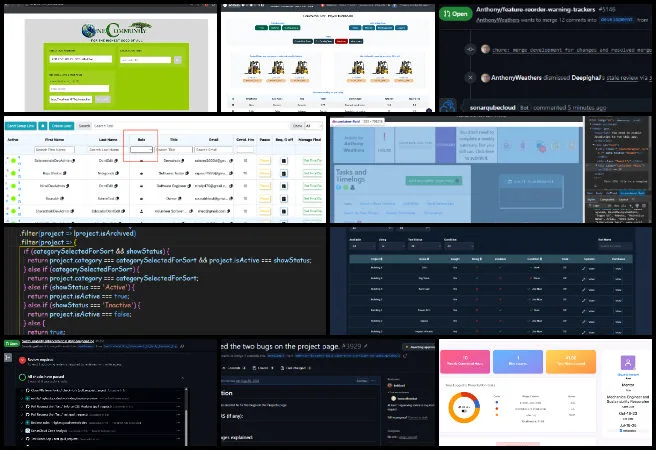Click the sonarqubecloud bot avatar icon

coord(448,105)
